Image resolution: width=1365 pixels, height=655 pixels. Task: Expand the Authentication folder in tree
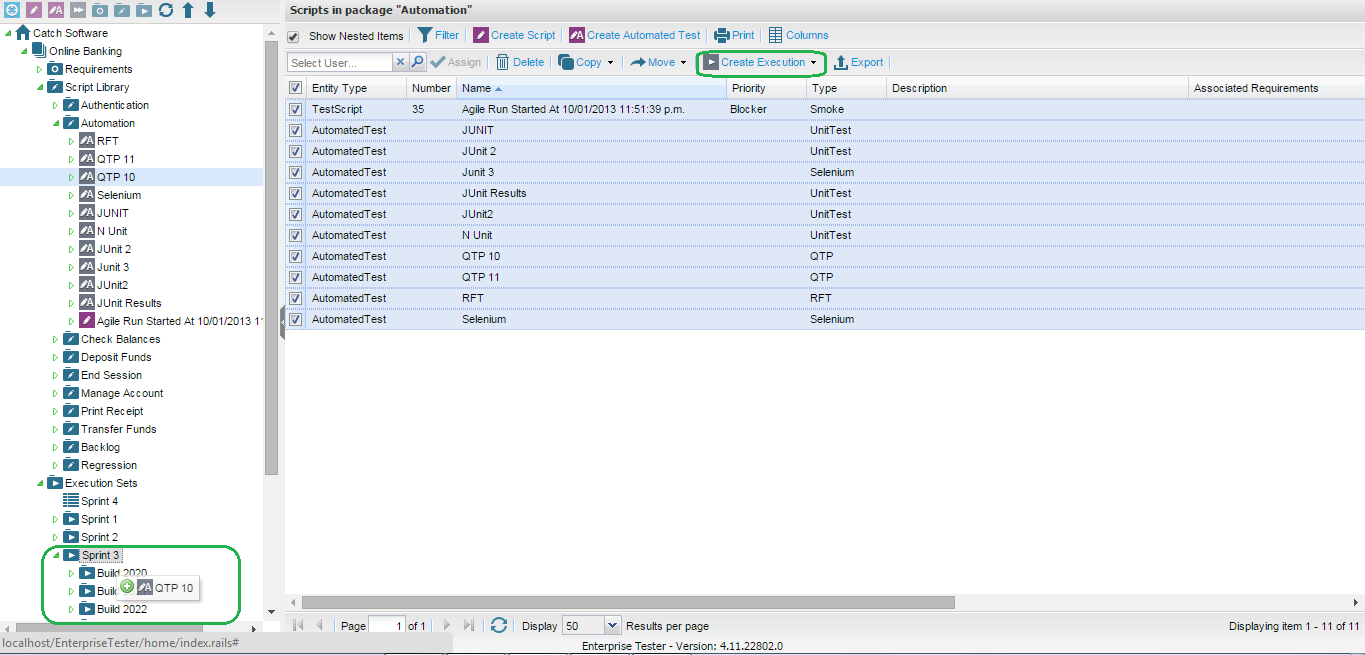tap(56, 105)
